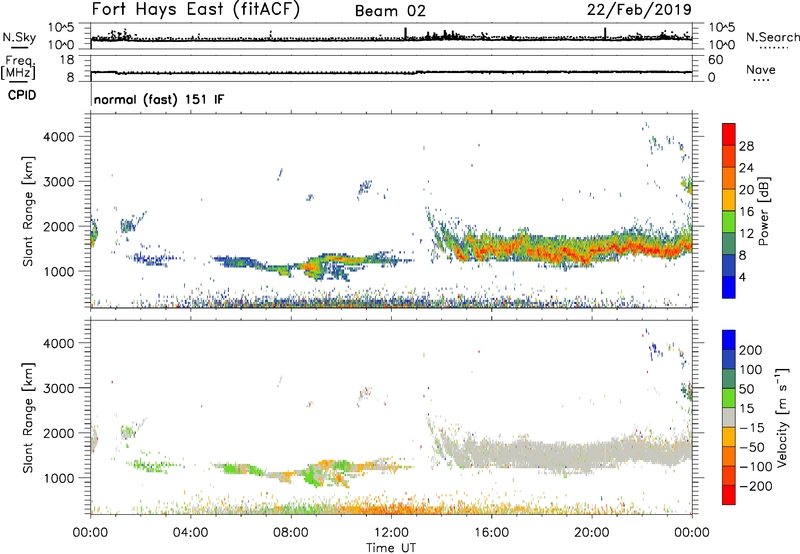The width and height of the screenshot is (800, 554).
Task: Click the red bottom of Velocity colorbar
Action: [729, 495]
